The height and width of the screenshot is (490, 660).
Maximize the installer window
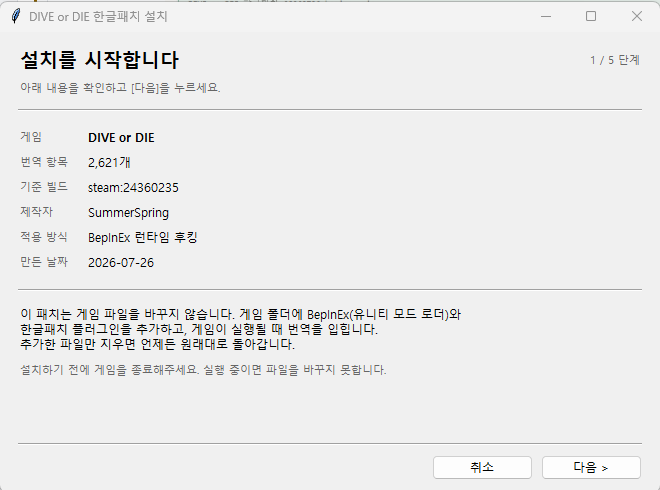pyautogui.click(x=591, y=16)
